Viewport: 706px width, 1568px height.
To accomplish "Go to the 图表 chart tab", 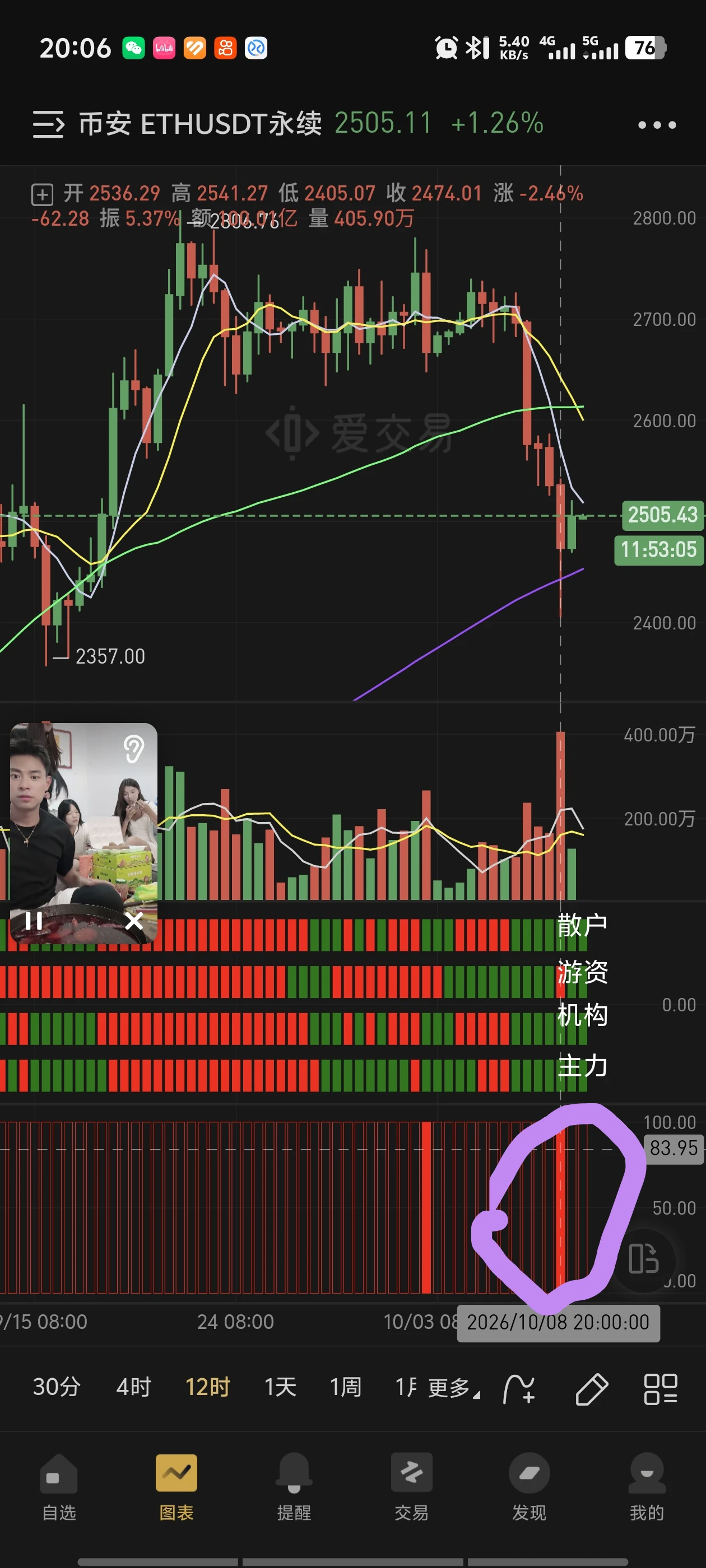I will (x=176, y=1488).
